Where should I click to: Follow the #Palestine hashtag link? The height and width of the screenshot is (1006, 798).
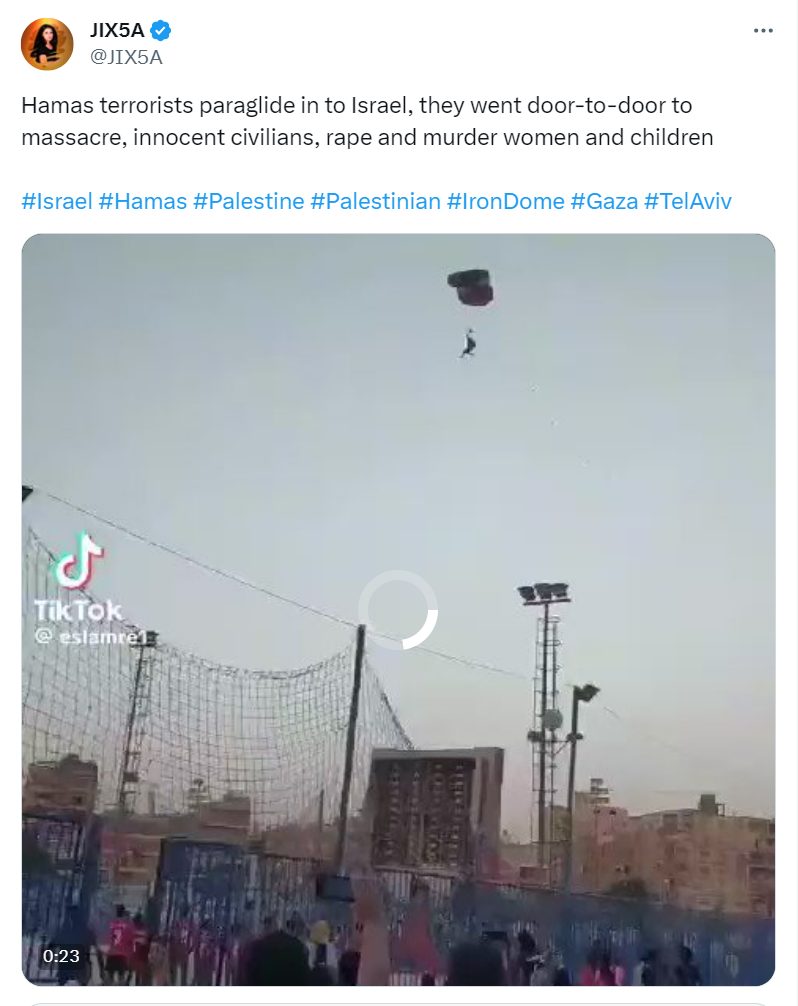(x=248, y=201)
